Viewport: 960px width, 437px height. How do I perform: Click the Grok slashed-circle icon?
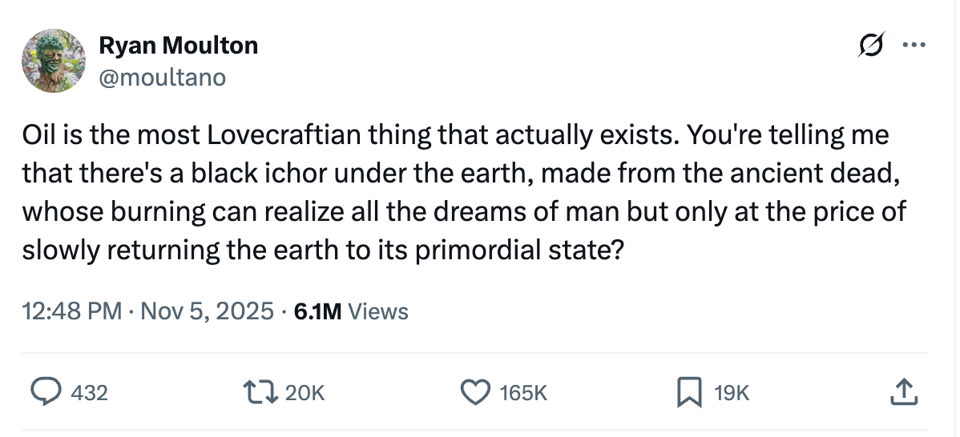click(868, 46)
